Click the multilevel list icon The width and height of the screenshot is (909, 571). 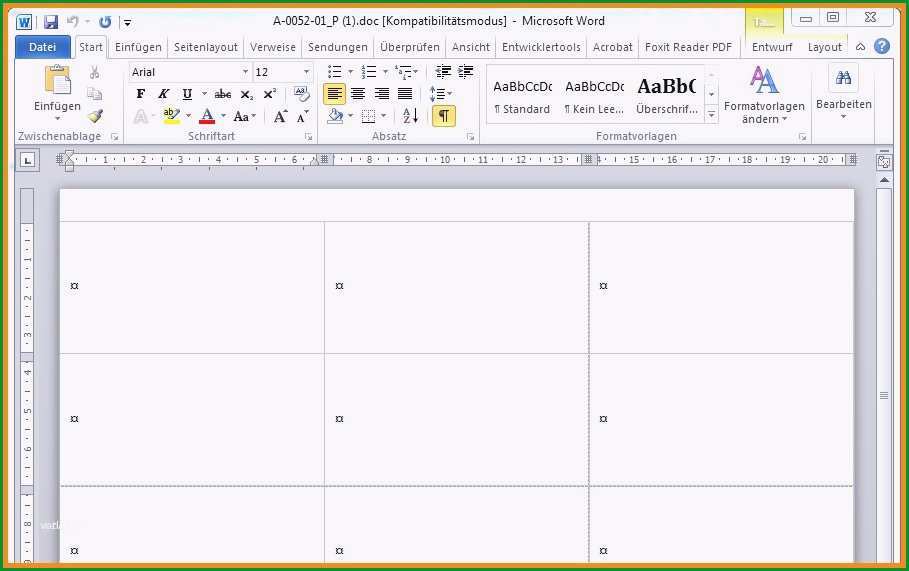pos(403,72)
